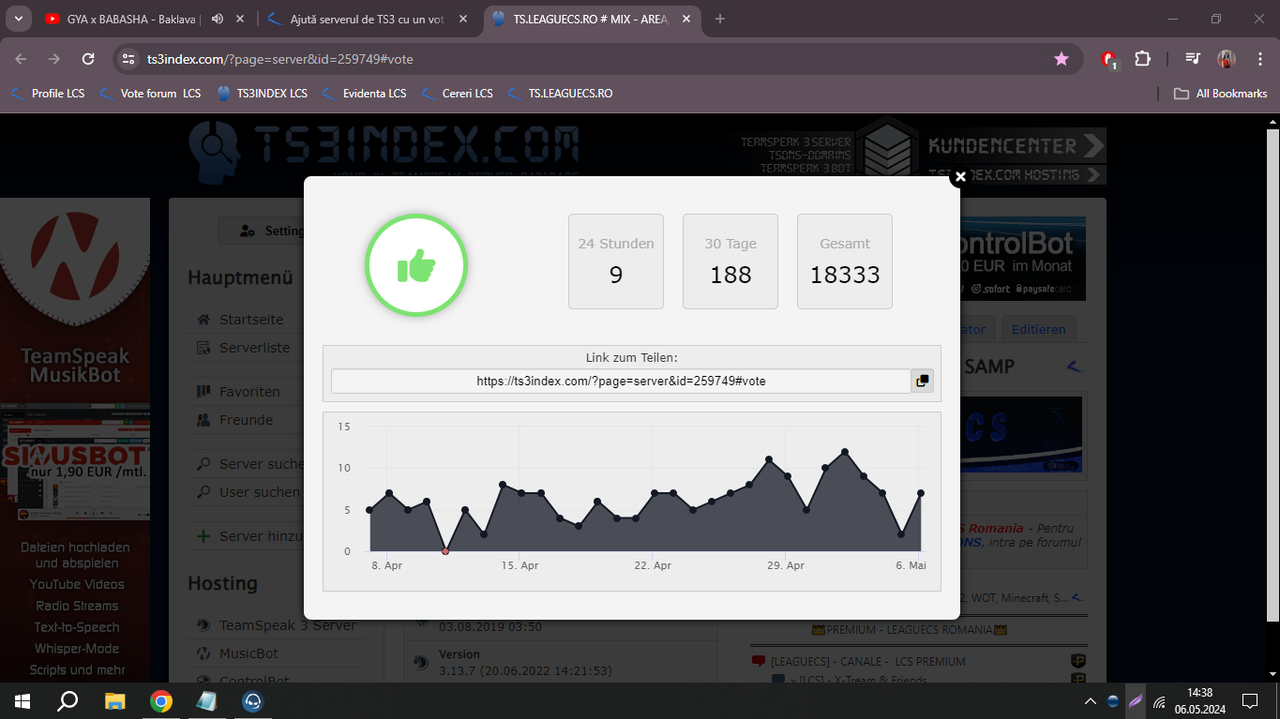Image resolution: width=1280 pixels, height=719 pixels.
Task: Open a new browser tab
Action: (720, 19)
